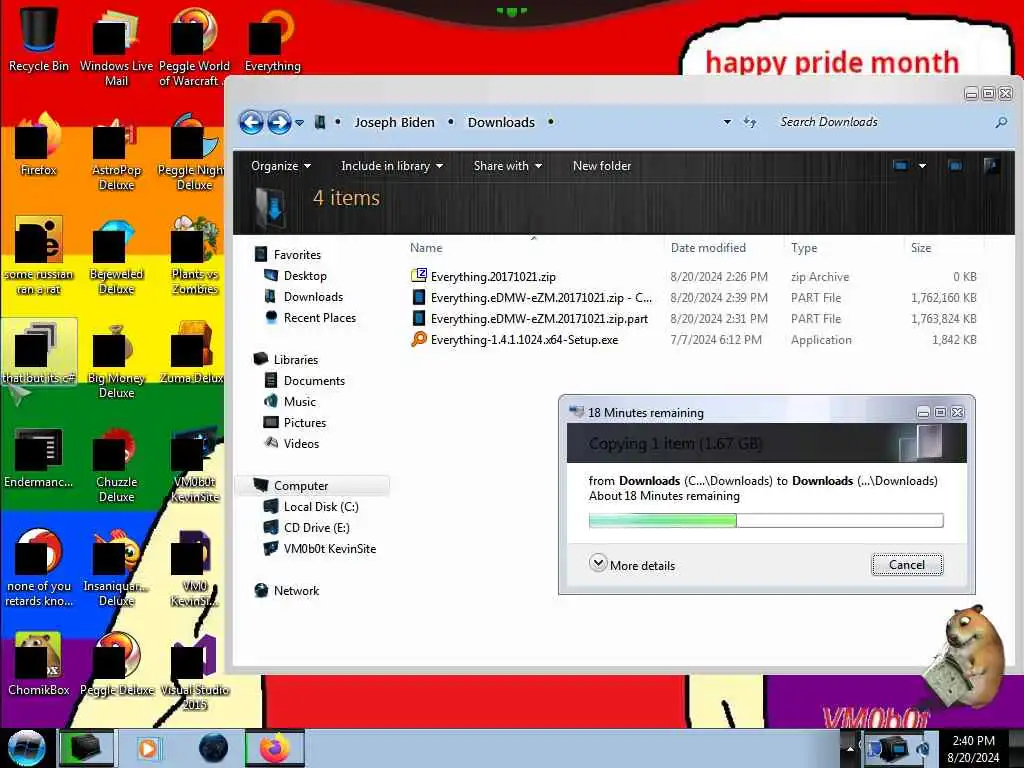Click the Change your view icon
The width and height of the screenshot is (1024, 768).
pos(900,166)
